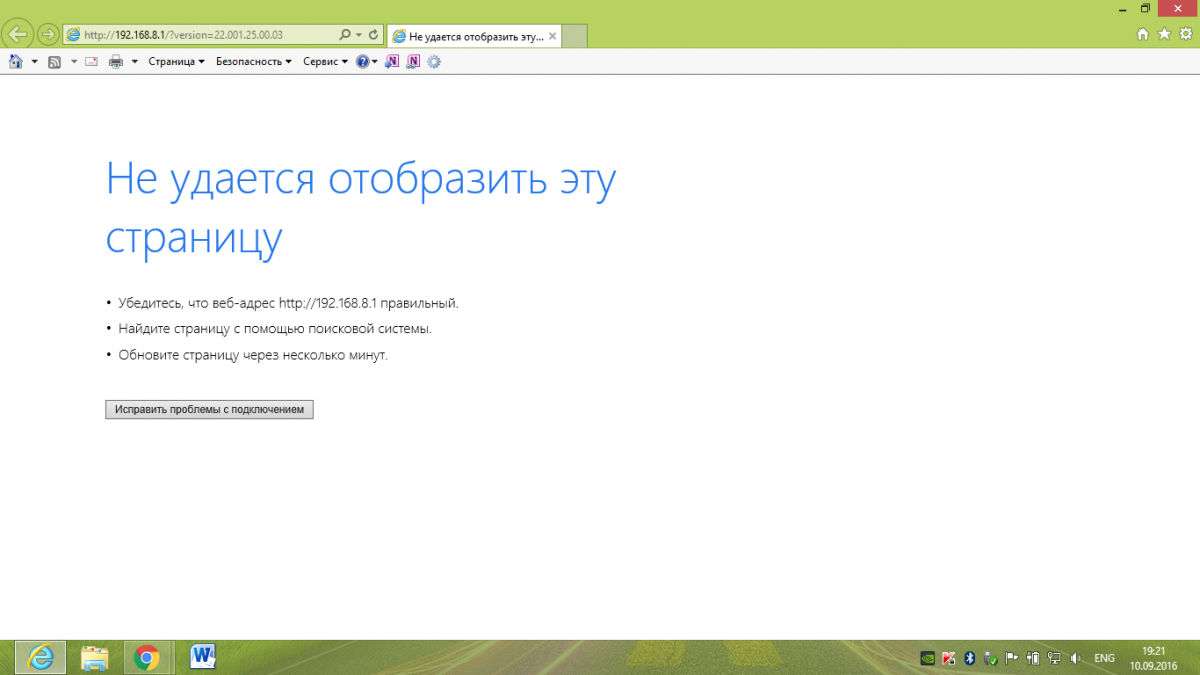Open the Страница menu
1200x675 pixels.
point(176,62)
